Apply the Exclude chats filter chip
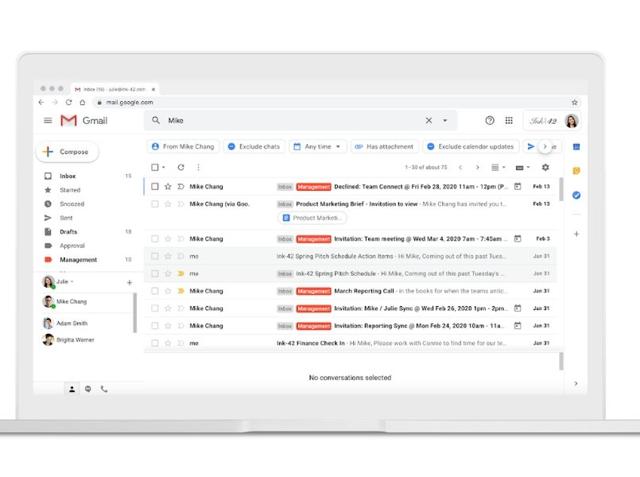This screenshot has height=477, width=640. [254, 146]
